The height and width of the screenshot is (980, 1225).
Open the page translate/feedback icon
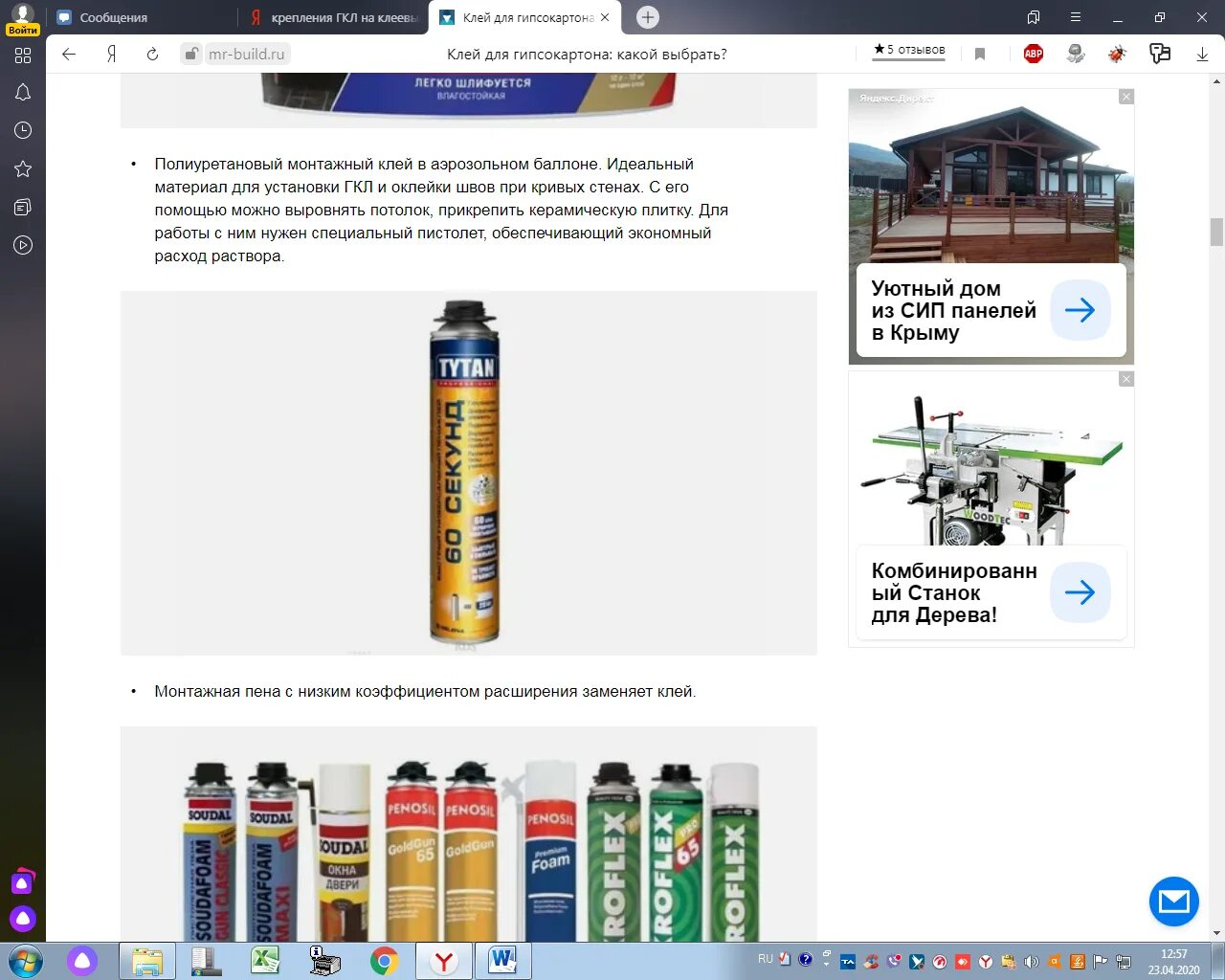click(x=1160, y=54)
